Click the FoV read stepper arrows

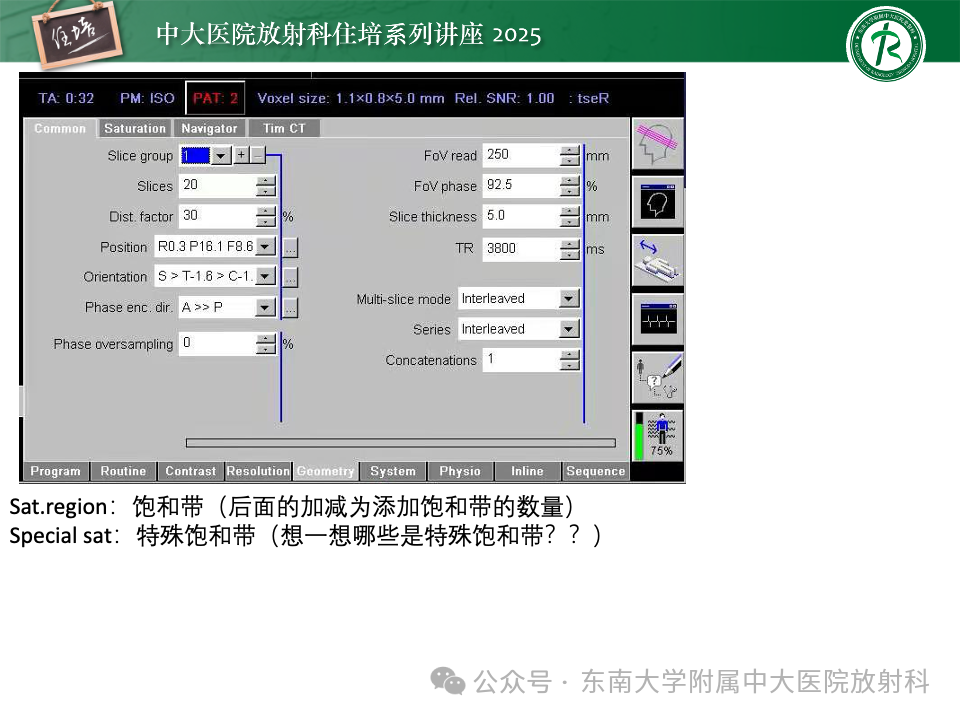point(569,156)
